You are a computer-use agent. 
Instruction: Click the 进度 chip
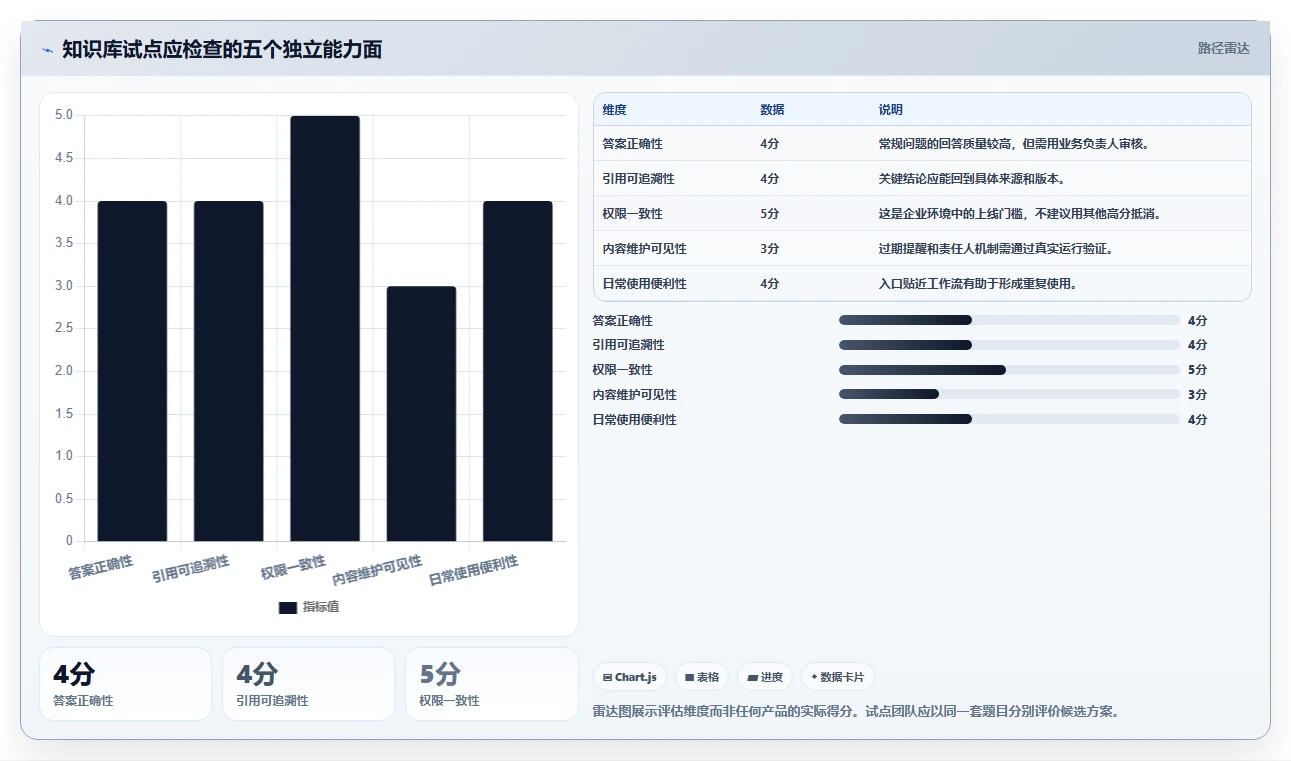765,677
